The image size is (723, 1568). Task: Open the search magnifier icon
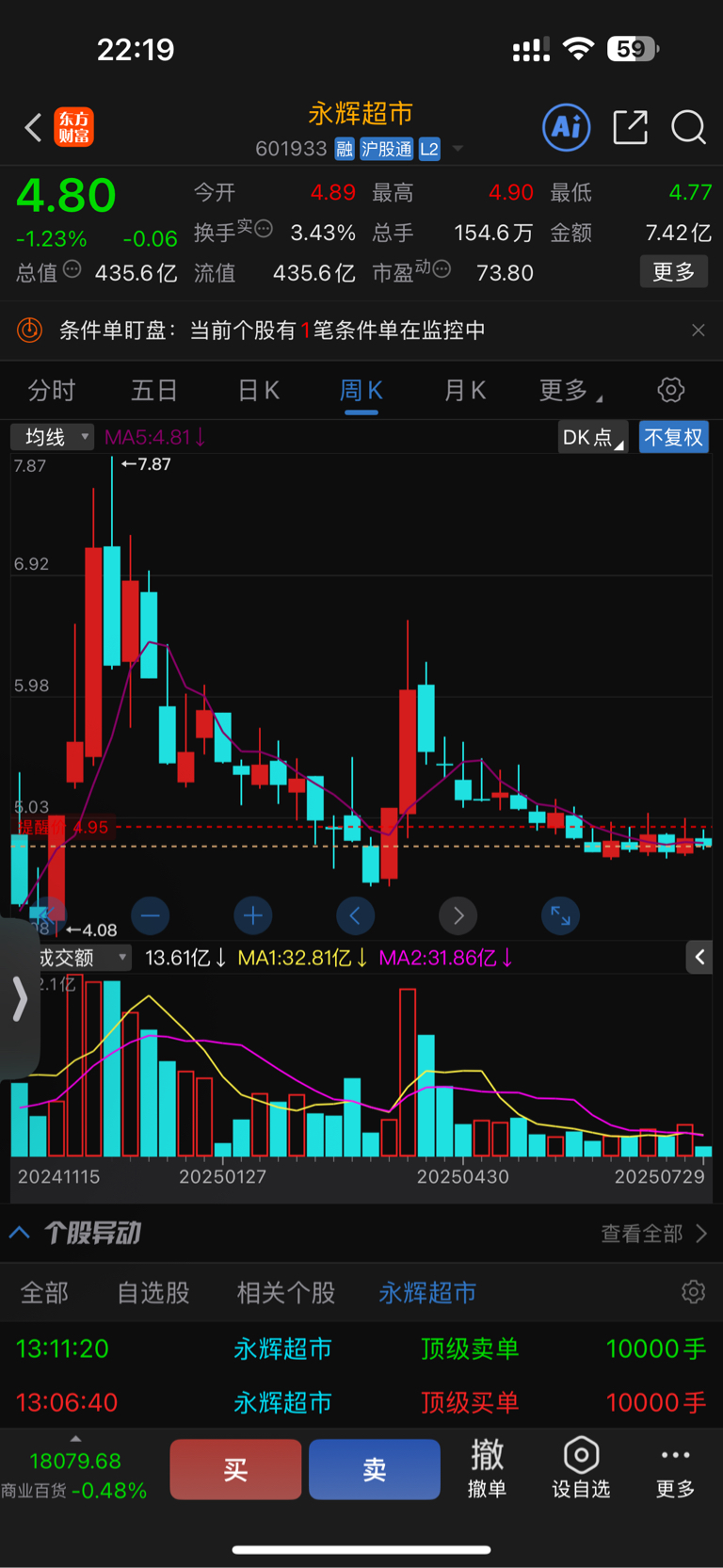coord(688,127)
